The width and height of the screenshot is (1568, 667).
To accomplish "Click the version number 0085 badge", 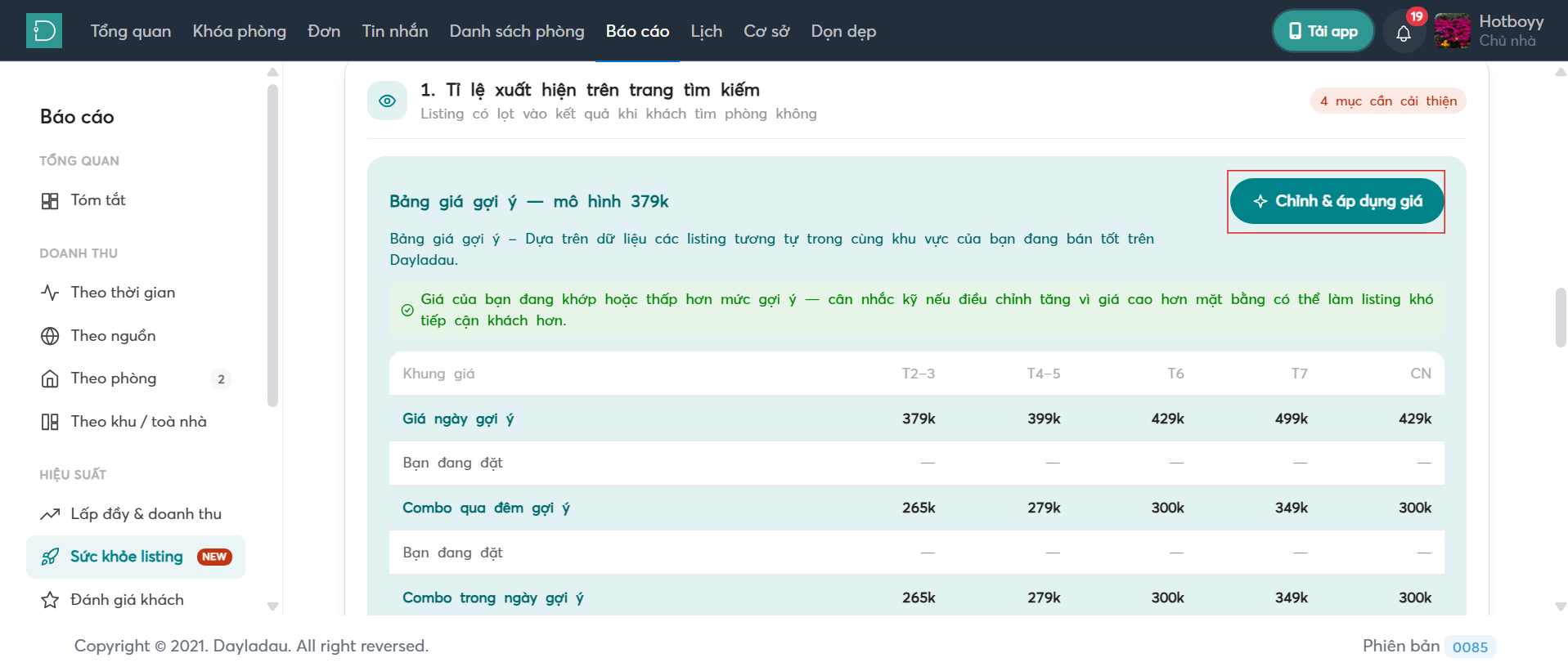I will coord(1470,647).
